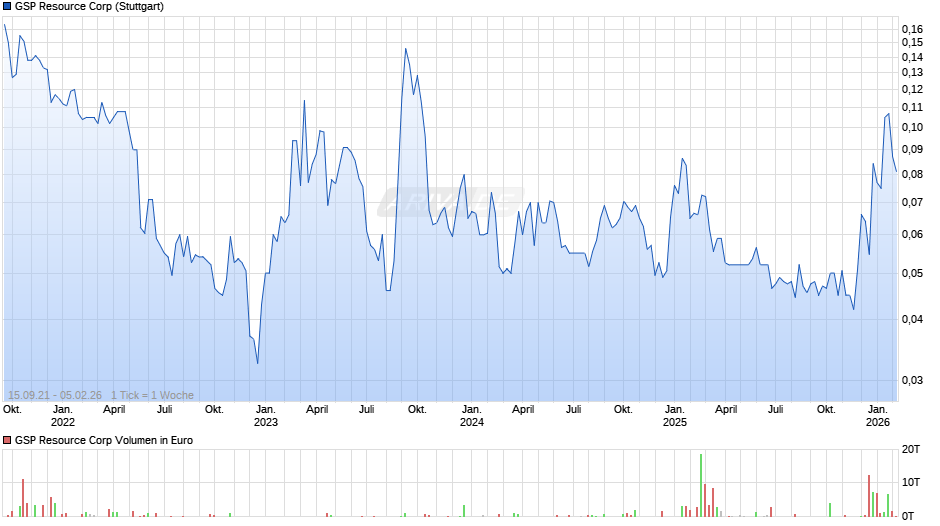The image size is (940, 526).
Task: Click the 0,12 price axis label
Action: [912, 89]
